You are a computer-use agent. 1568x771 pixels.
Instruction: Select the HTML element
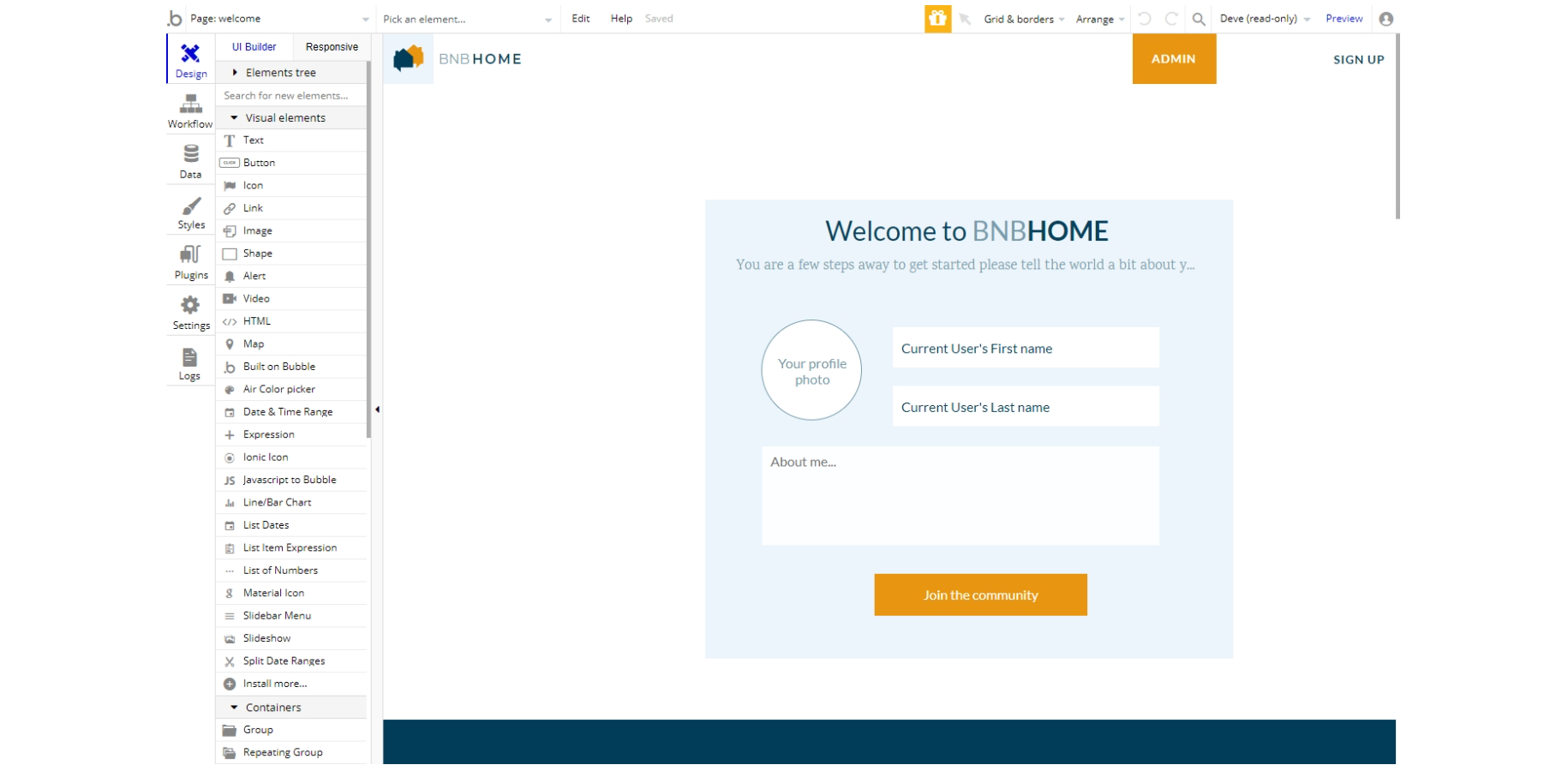point(291,321)
